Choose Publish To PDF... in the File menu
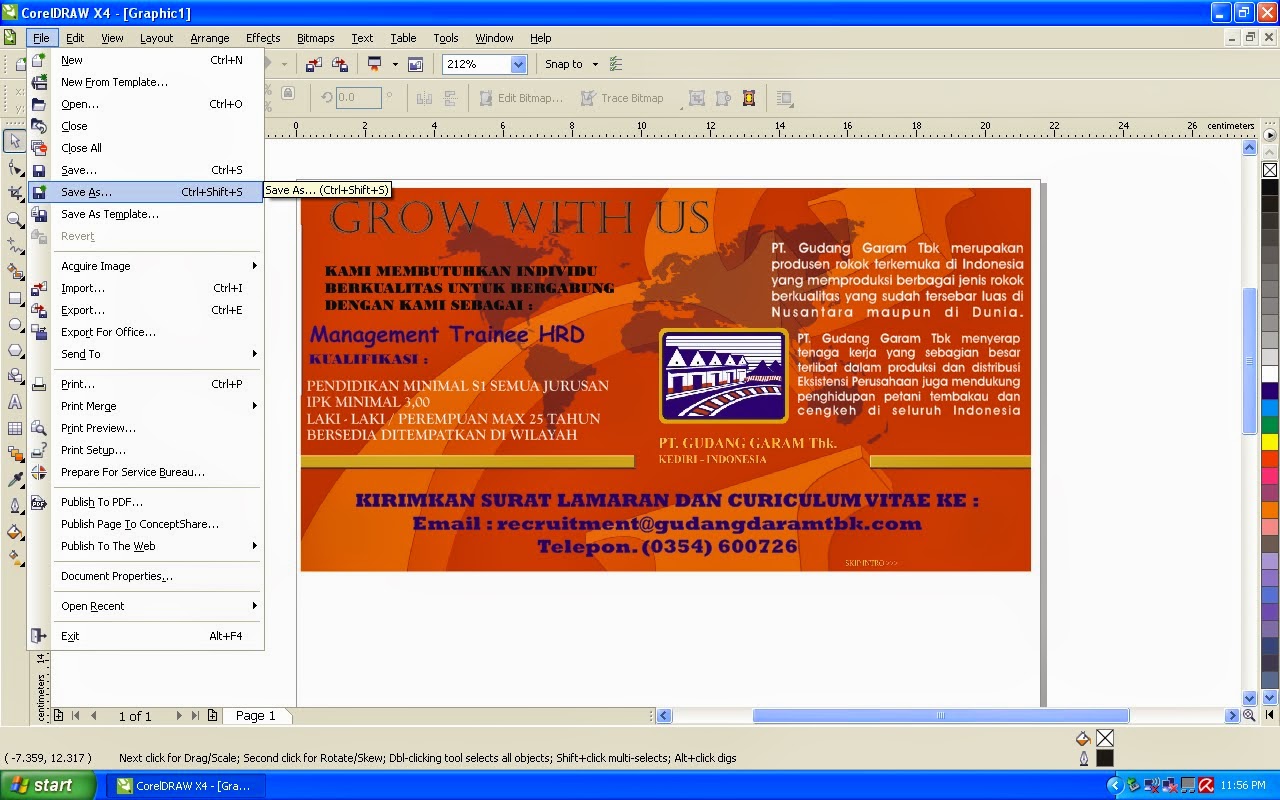Screen dimensions: 1280x800 click(x=145, y=502)
